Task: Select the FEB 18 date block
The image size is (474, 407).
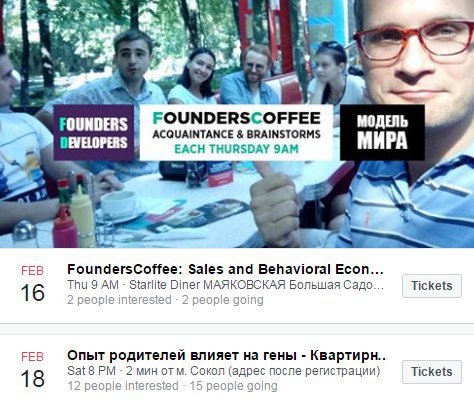Action: [x=32, y=370]
